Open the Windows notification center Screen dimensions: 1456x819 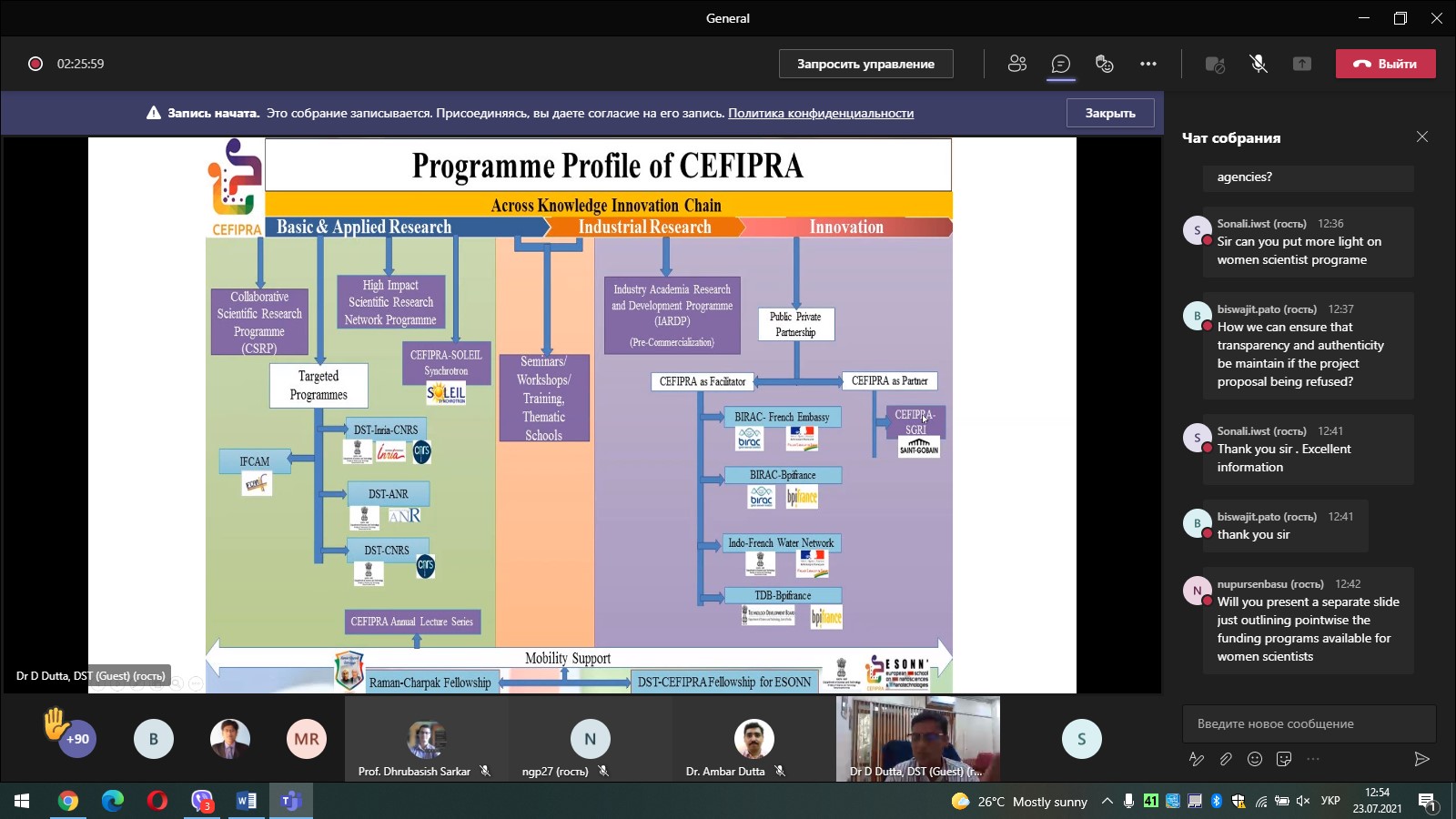(1429, 802)
